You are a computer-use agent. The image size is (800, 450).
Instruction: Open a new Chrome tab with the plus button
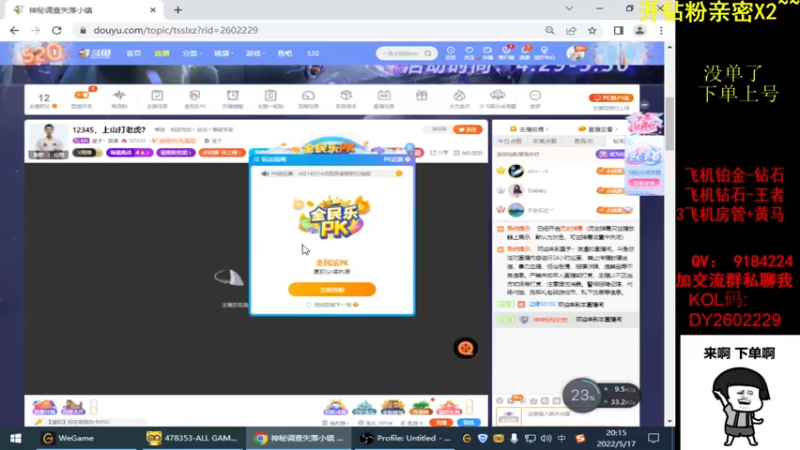pyautogui.click(x=178, y=10)
